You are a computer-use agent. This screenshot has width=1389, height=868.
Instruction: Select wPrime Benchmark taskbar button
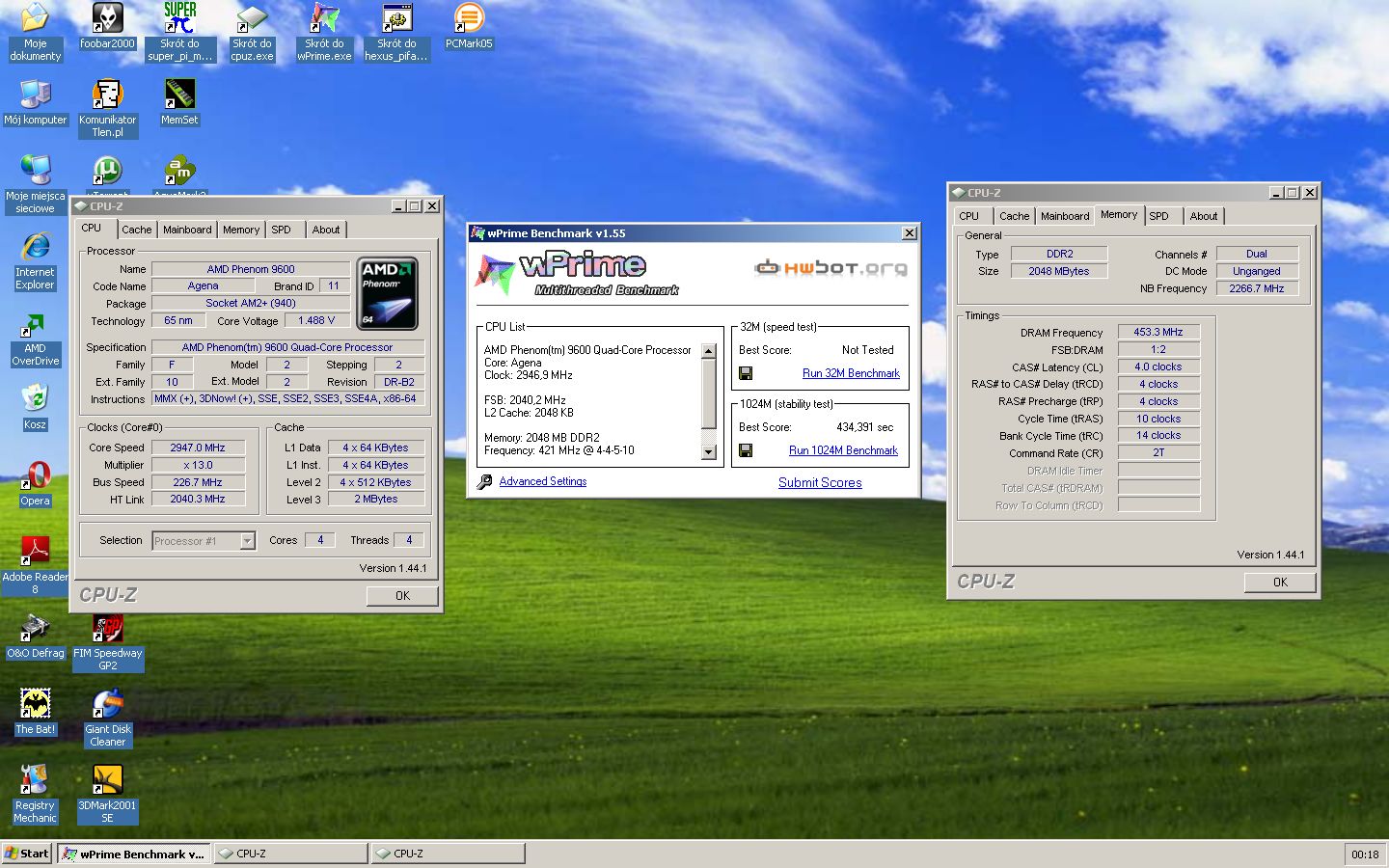tap(133, 854)
